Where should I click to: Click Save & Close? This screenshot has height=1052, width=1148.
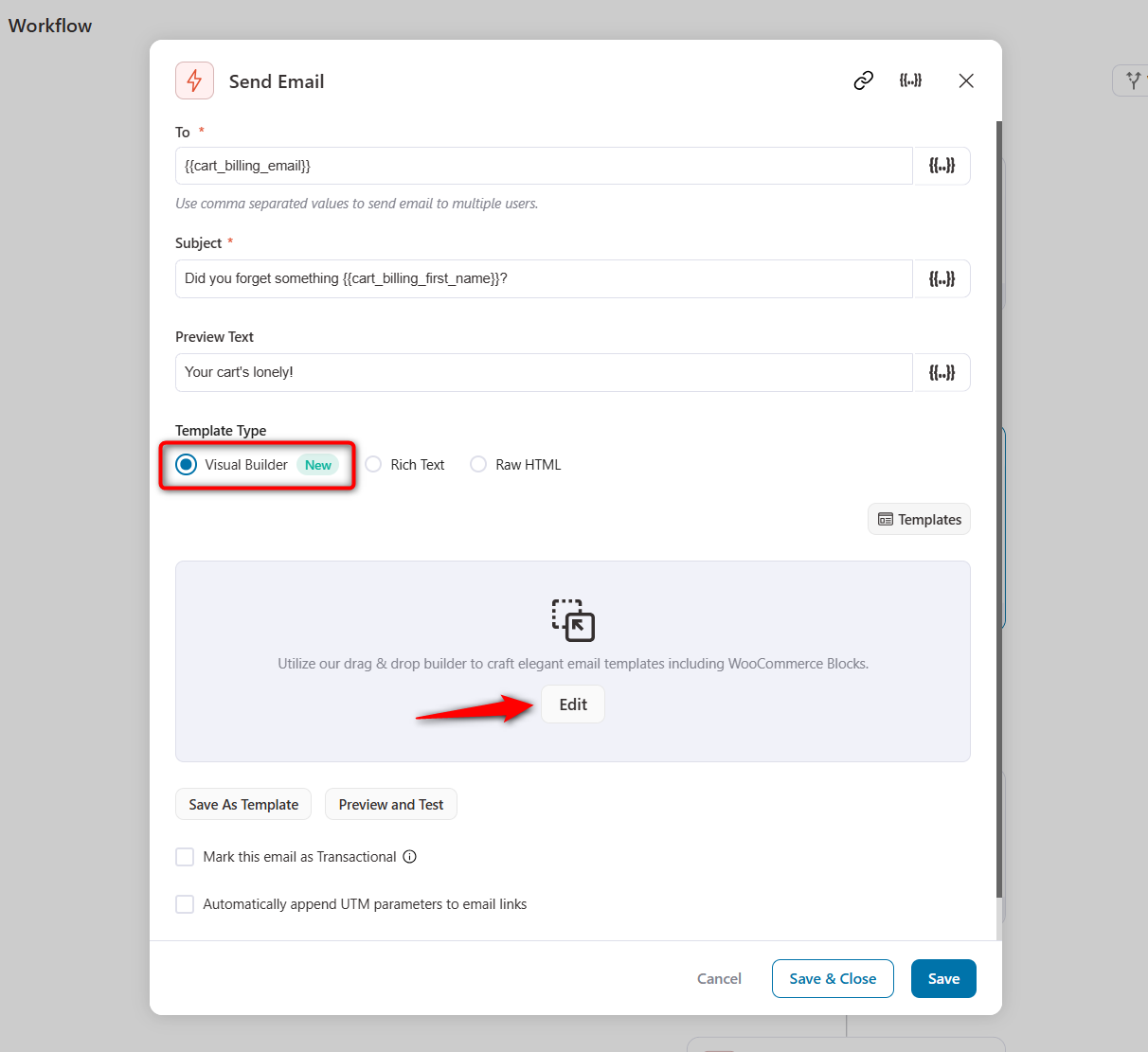coord(832,978)
